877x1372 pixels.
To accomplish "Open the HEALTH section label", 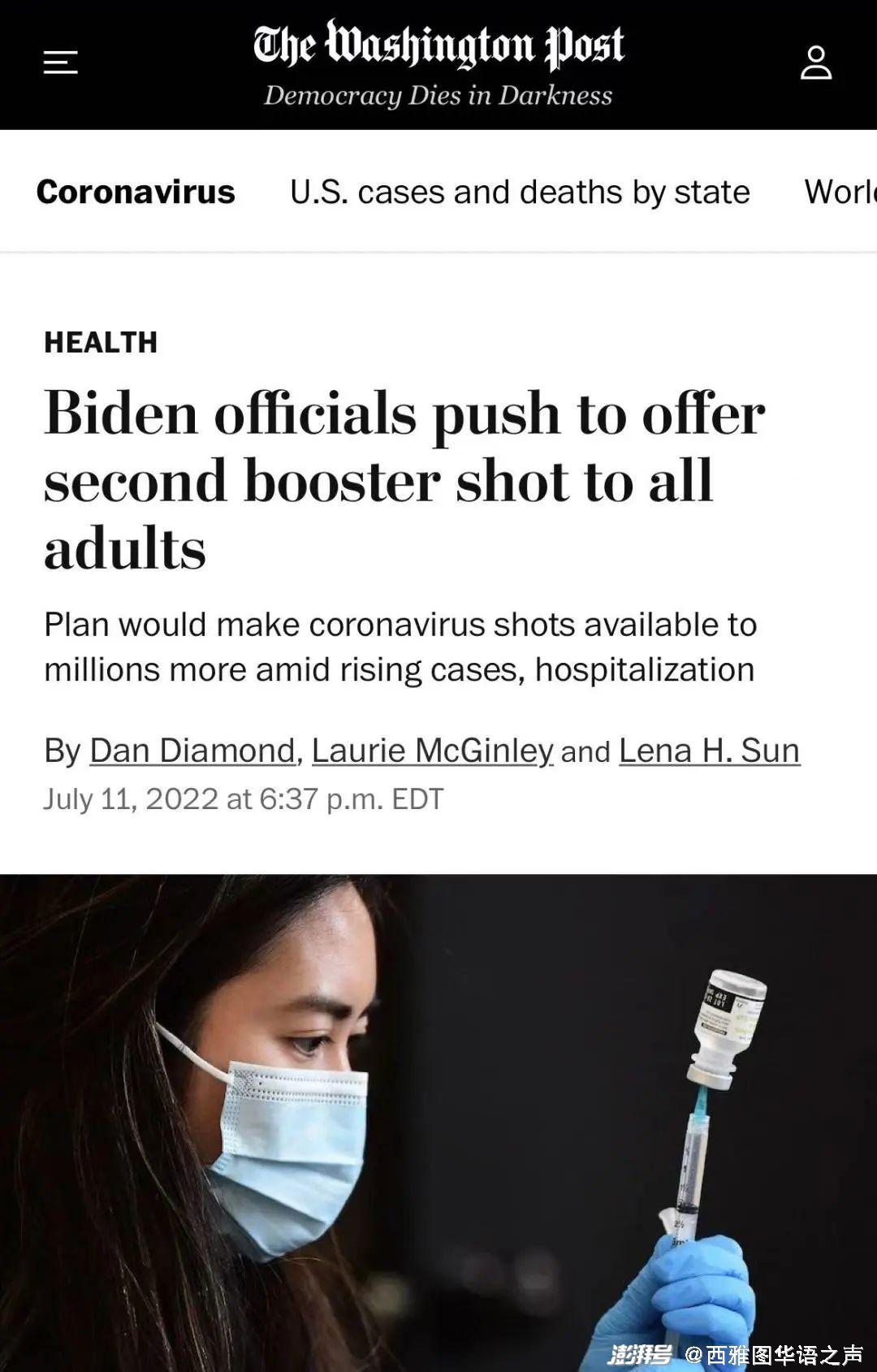I will [101, 343].
